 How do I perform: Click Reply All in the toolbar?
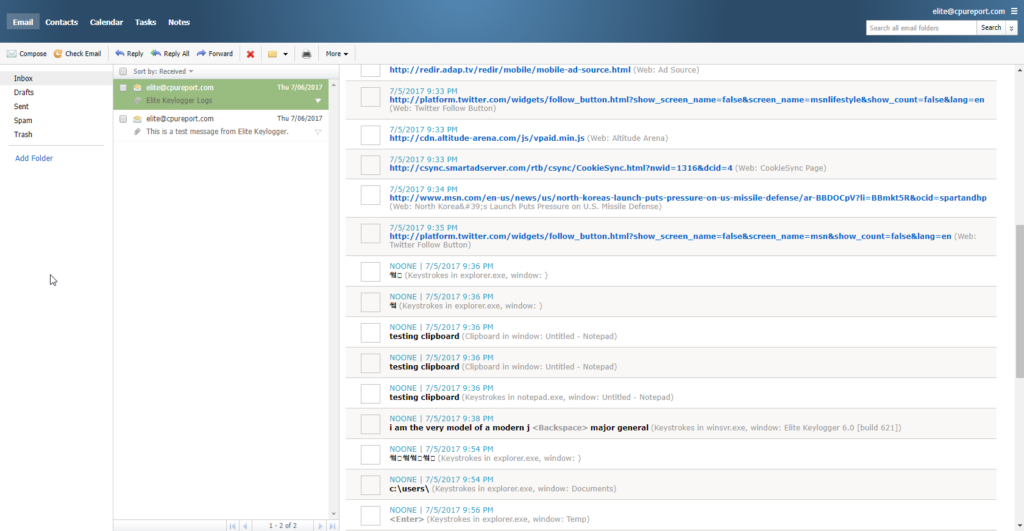click(170, 54)
